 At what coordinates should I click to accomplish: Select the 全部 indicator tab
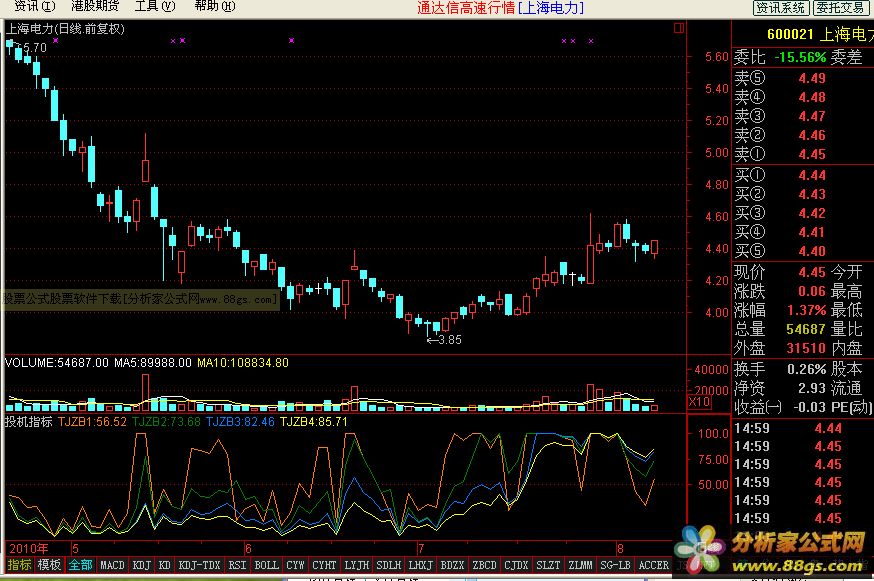pos(80,565)
